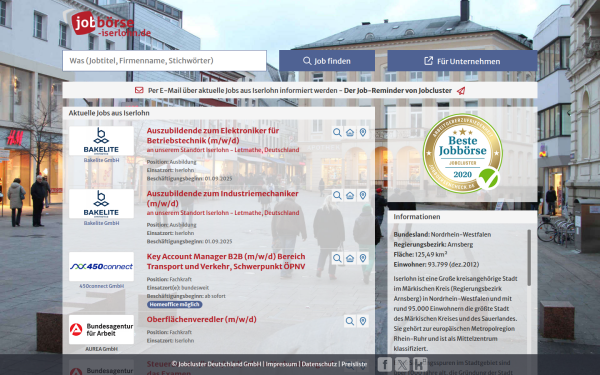Viewport: 600px width, 375px height.
Task: Click magnifier icon for Key Account Manager job
Action: point(337,258)
